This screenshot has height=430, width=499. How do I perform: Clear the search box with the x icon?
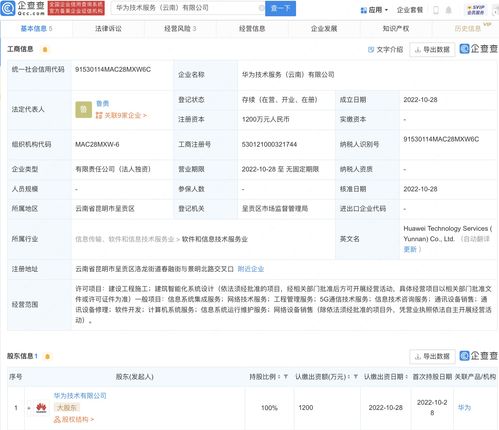pyautogui.click(x=261, y=8)
